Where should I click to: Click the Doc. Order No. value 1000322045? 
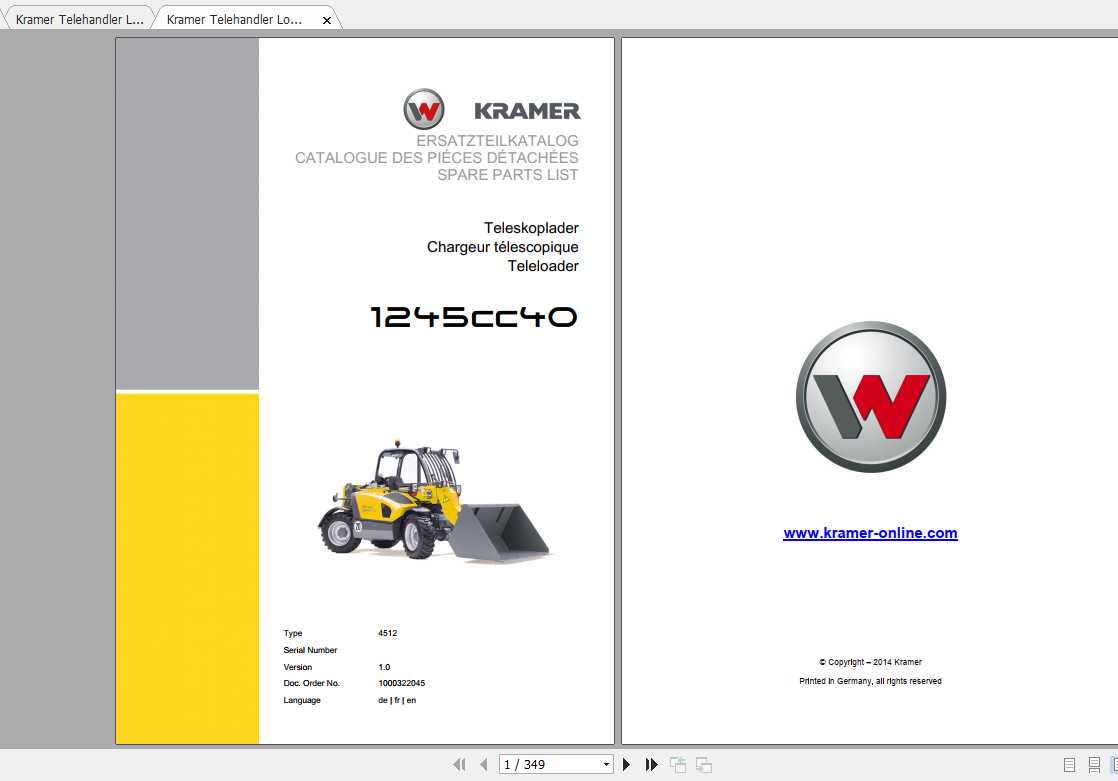(401, 683)
